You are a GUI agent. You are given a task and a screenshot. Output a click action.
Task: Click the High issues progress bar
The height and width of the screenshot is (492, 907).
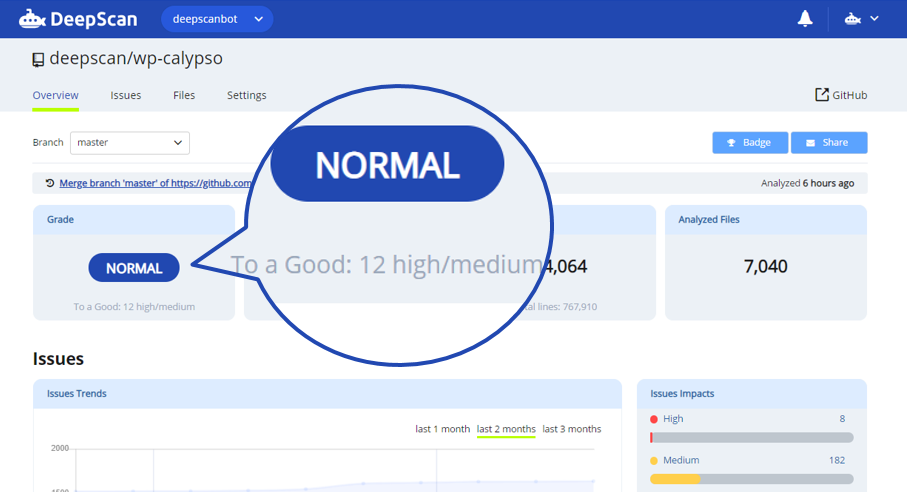point(751,438)
